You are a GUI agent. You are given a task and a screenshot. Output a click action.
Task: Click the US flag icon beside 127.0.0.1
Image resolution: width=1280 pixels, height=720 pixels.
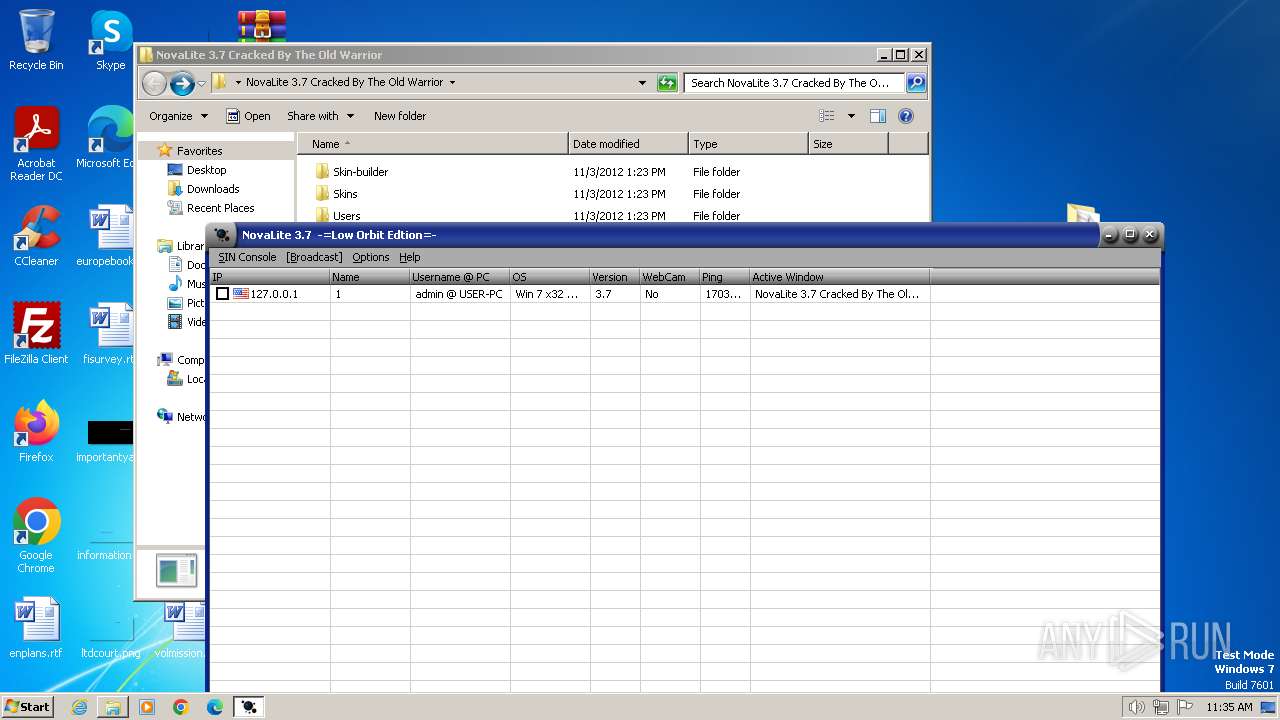click(241, 294)
